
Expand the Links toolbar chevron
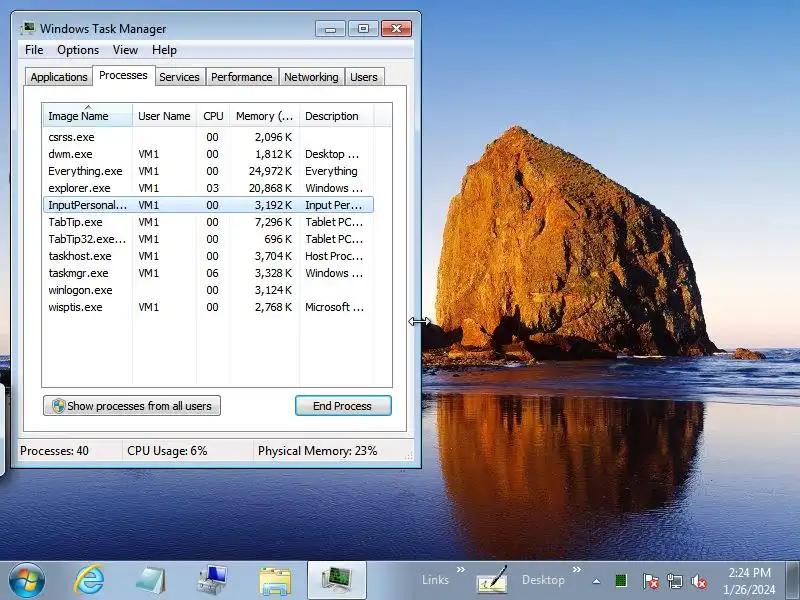[x=461, y=569]
